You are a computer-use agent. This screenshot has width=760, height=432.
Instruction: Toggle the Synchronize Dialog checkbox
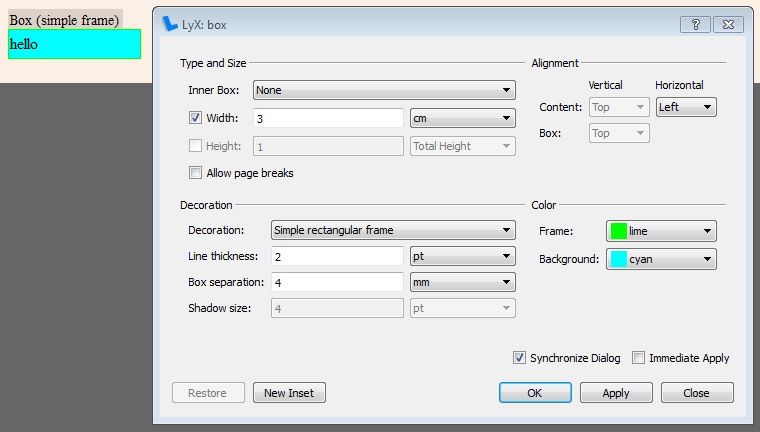pos(519,358)
